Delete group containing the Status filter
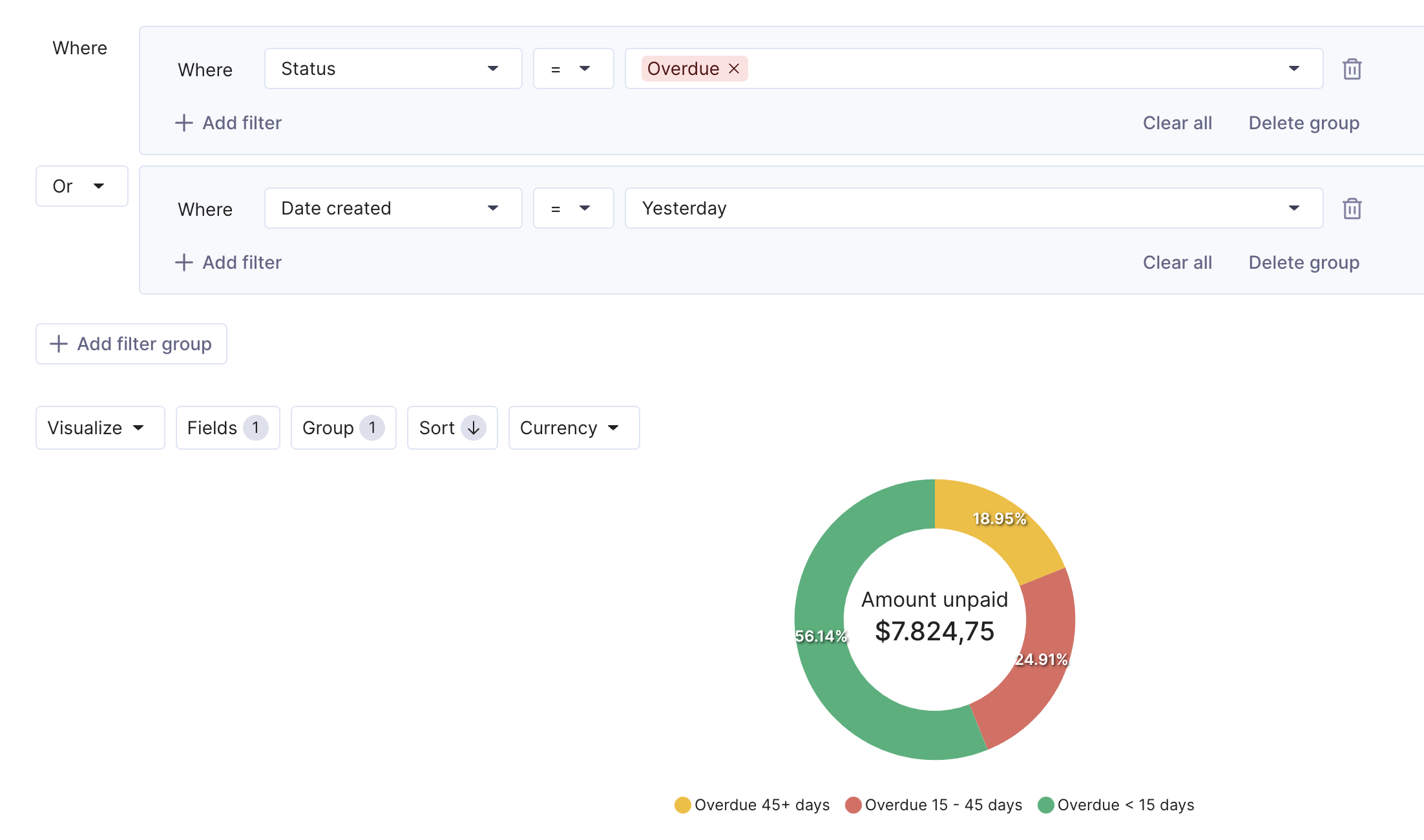This screenshot has height=840, width=1424. coord(1304,123)
